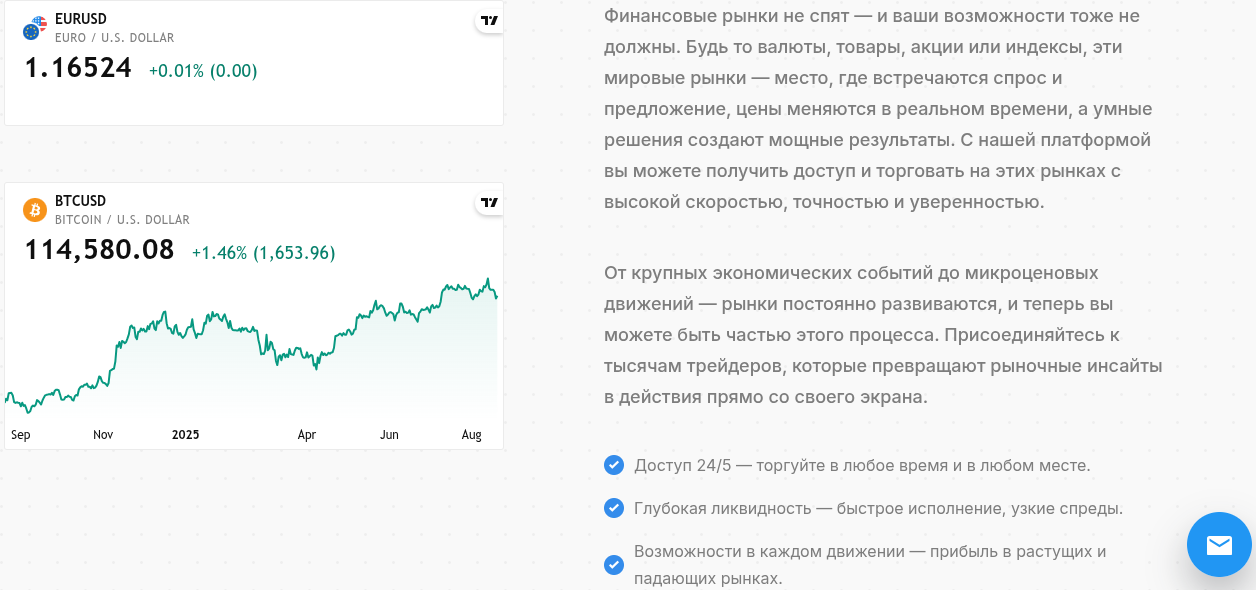Click the checkmark beside "Глубокая ликвидность"
Screen dimensions: 1256x590
pyautogui.click(x=614, y=508)
